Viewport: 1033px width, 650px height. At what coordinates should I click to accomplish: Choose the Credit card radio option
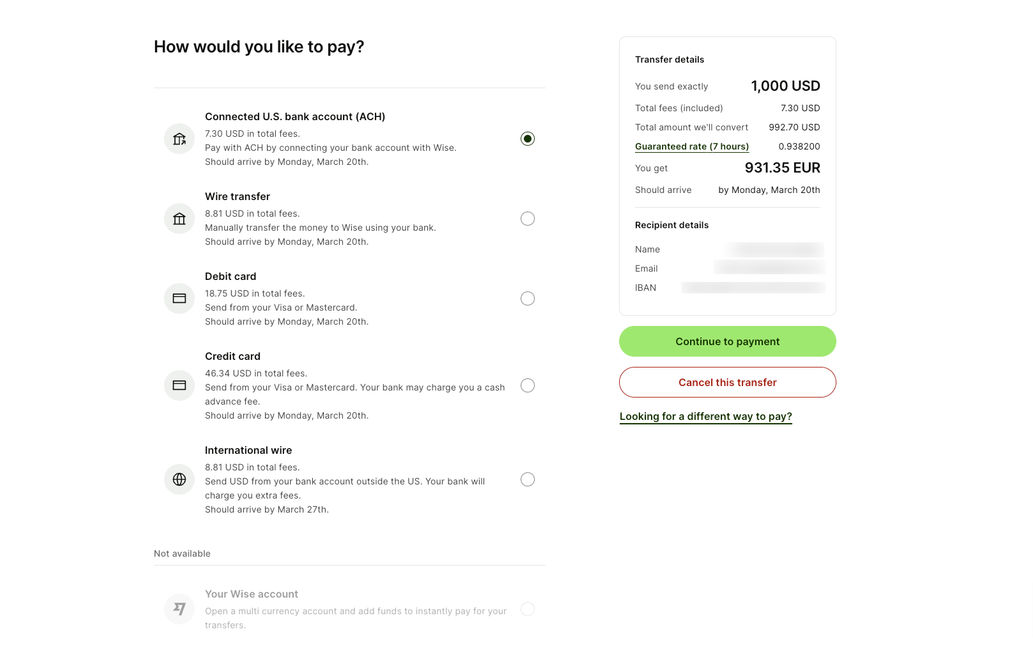tap(527, 385)
